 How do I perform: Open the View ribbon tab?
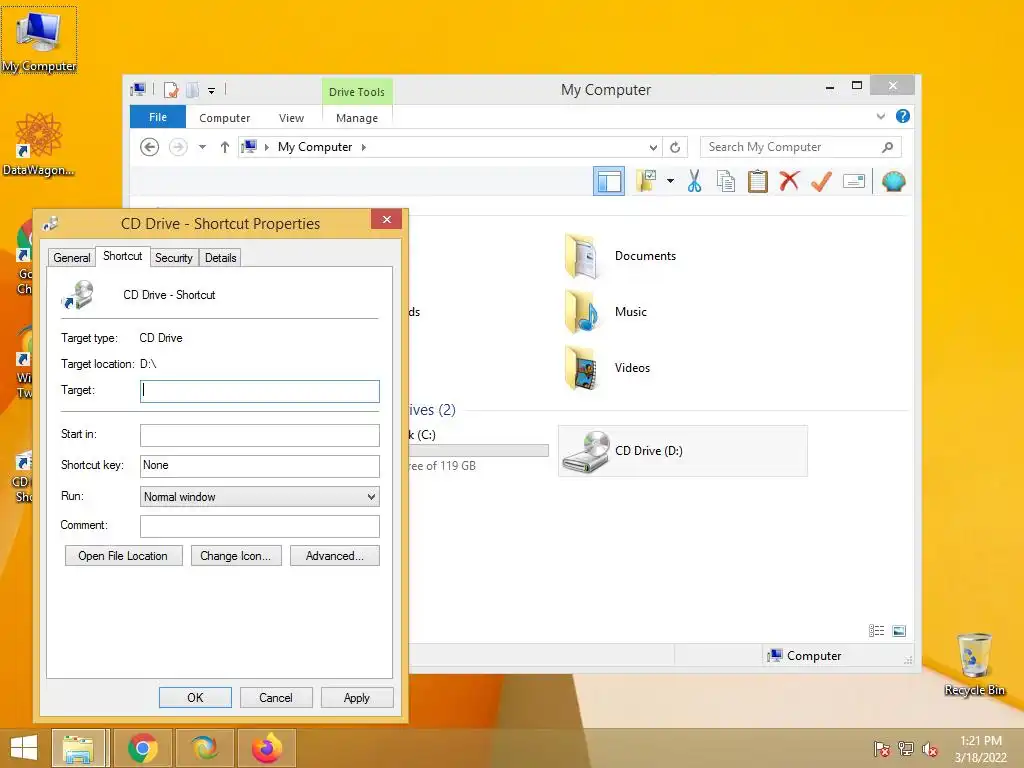tap(291, 118)
